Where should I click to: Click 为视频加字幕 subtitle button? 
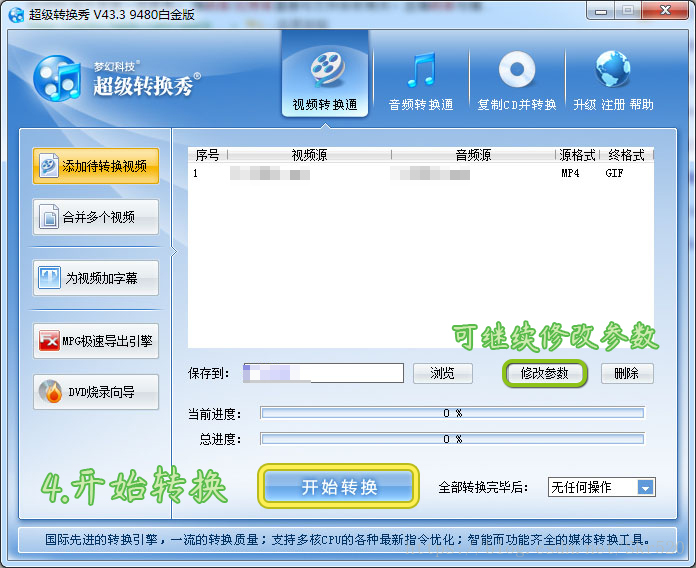pos(96,278)
